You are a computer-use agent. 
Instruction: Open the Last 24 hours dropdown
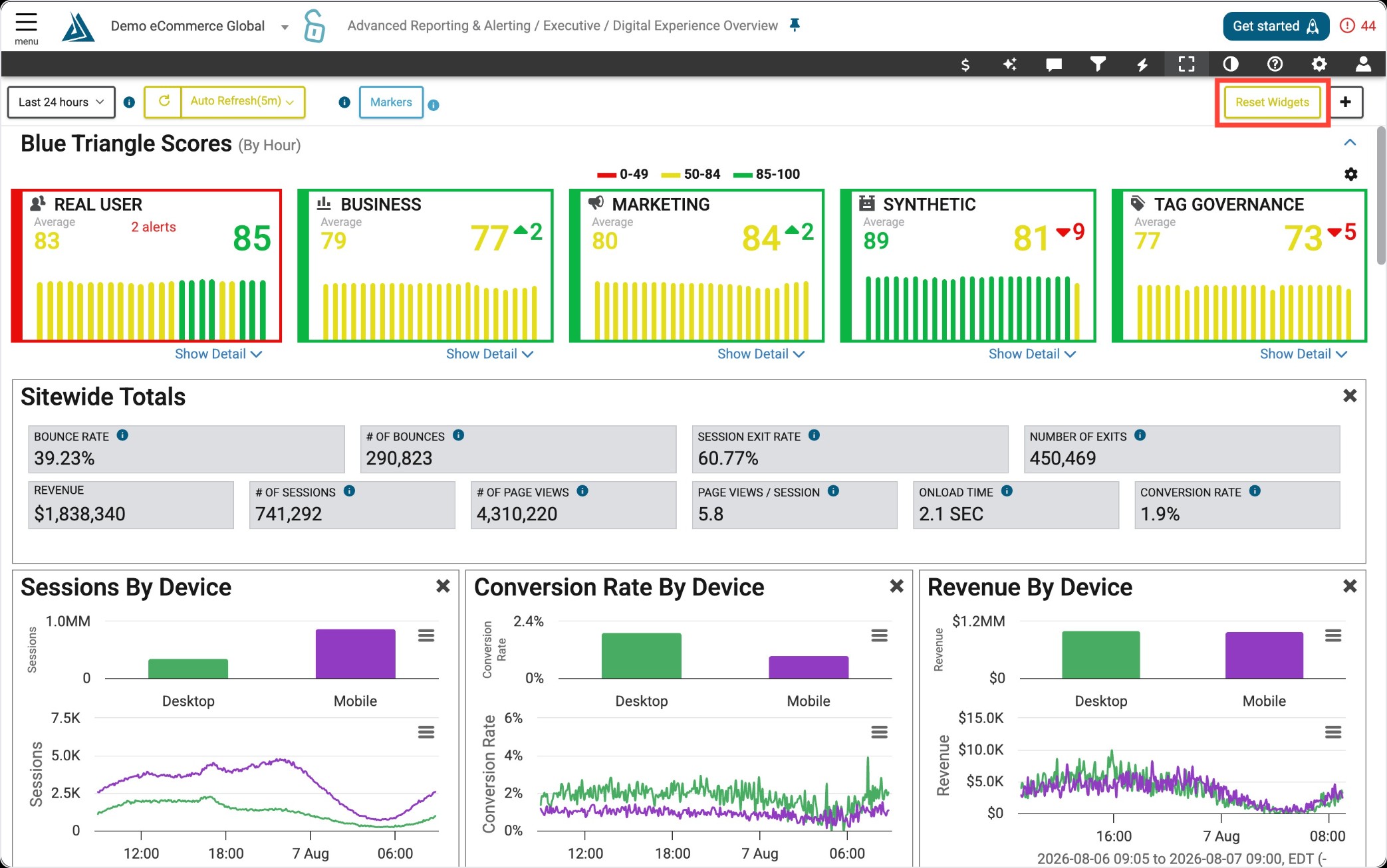(61, 102)
